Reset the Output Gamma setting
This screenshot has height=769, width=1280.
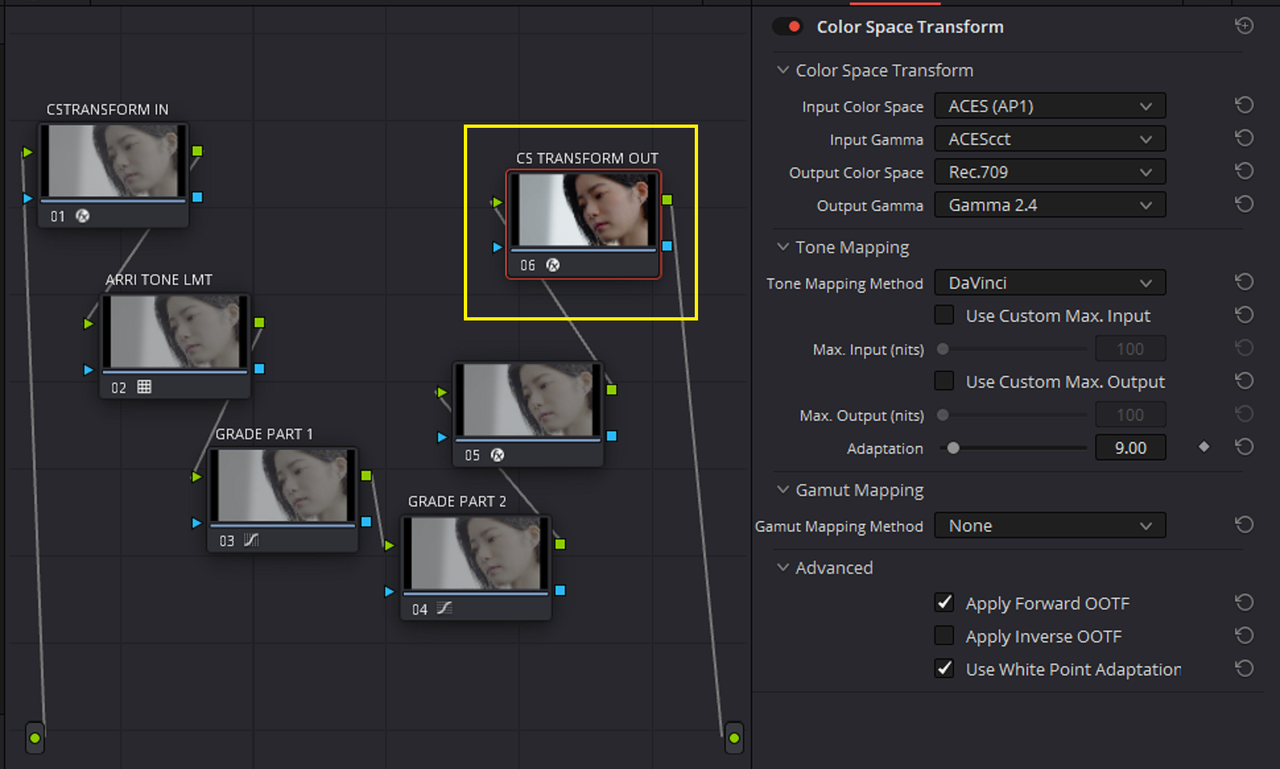[x=1244, y=204]
